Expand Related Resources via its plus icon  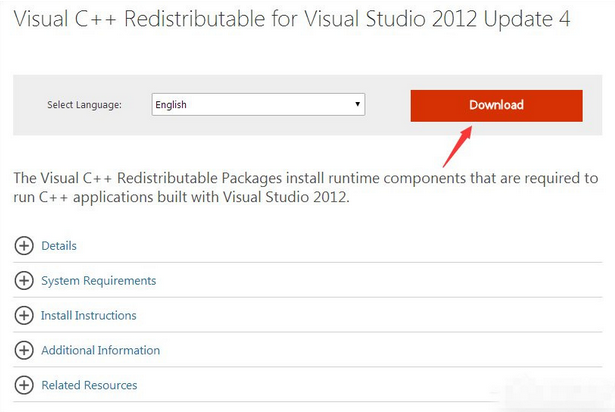(24, 385)
